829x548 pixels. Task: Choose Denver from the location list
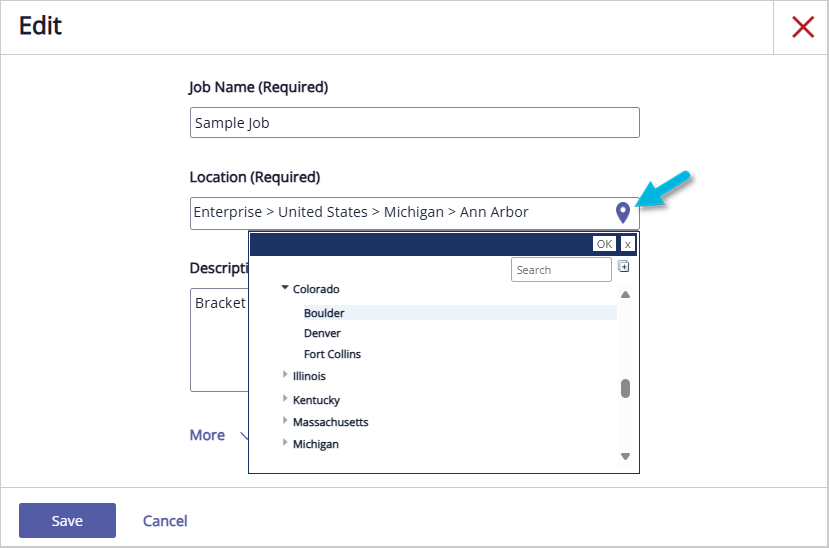322,333
